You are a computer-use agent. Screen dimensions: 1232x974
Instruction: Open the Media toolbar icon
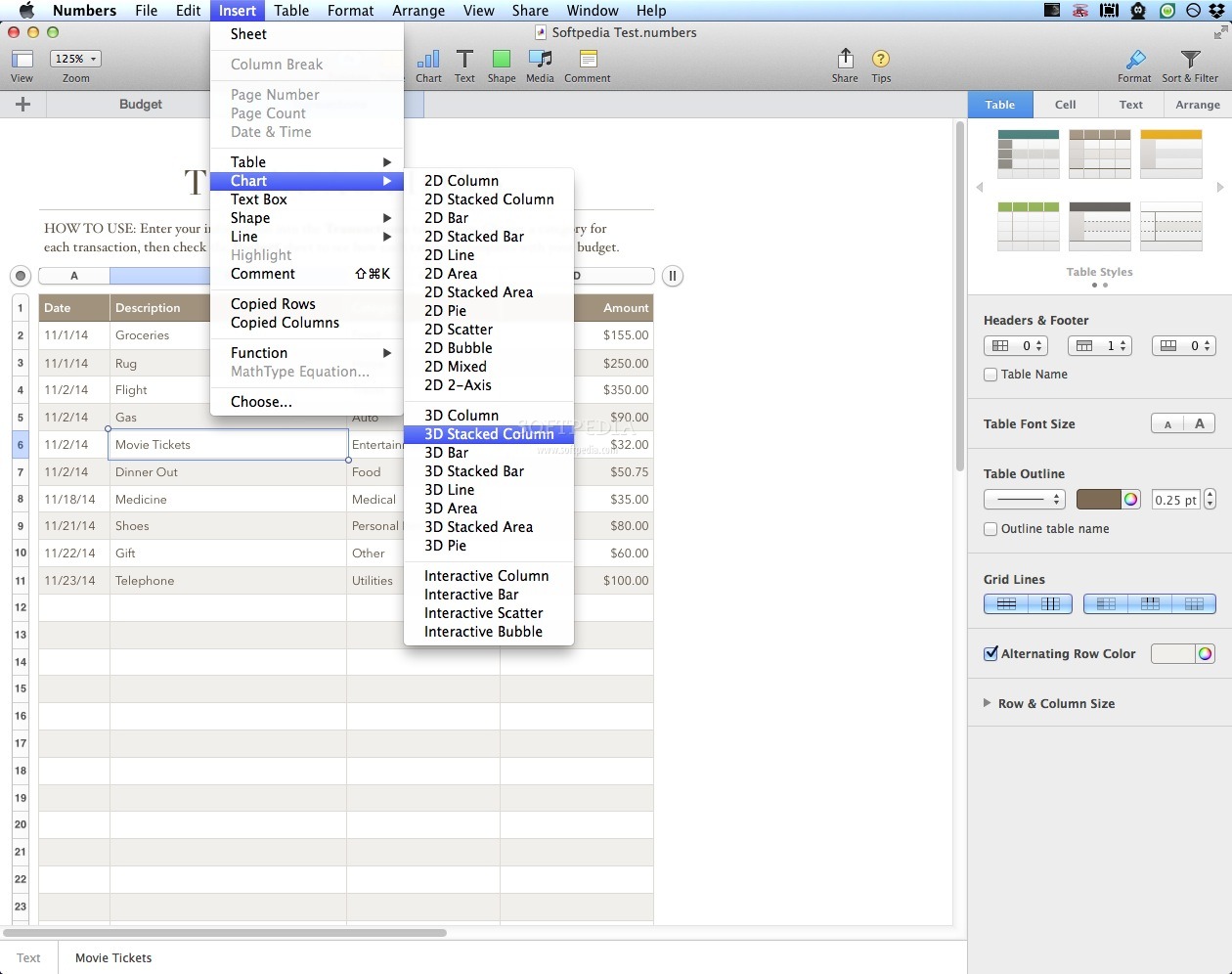[540, 66]
